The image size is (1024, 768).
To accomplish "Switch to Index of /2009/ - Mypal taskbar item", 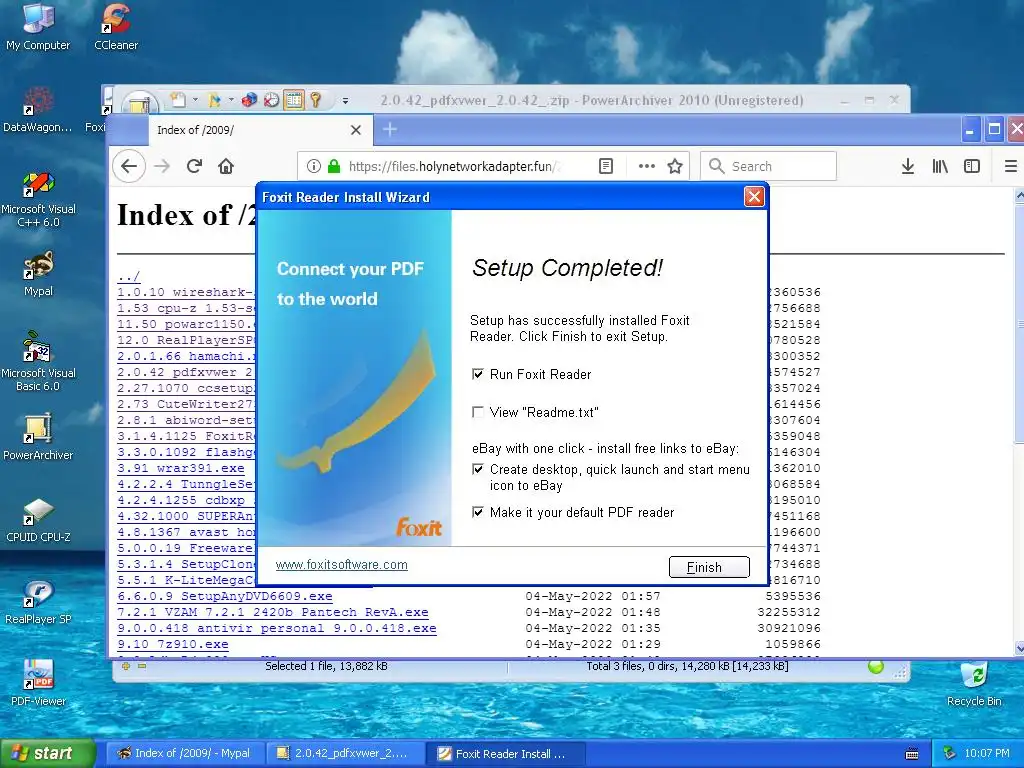I will [185, 753].
